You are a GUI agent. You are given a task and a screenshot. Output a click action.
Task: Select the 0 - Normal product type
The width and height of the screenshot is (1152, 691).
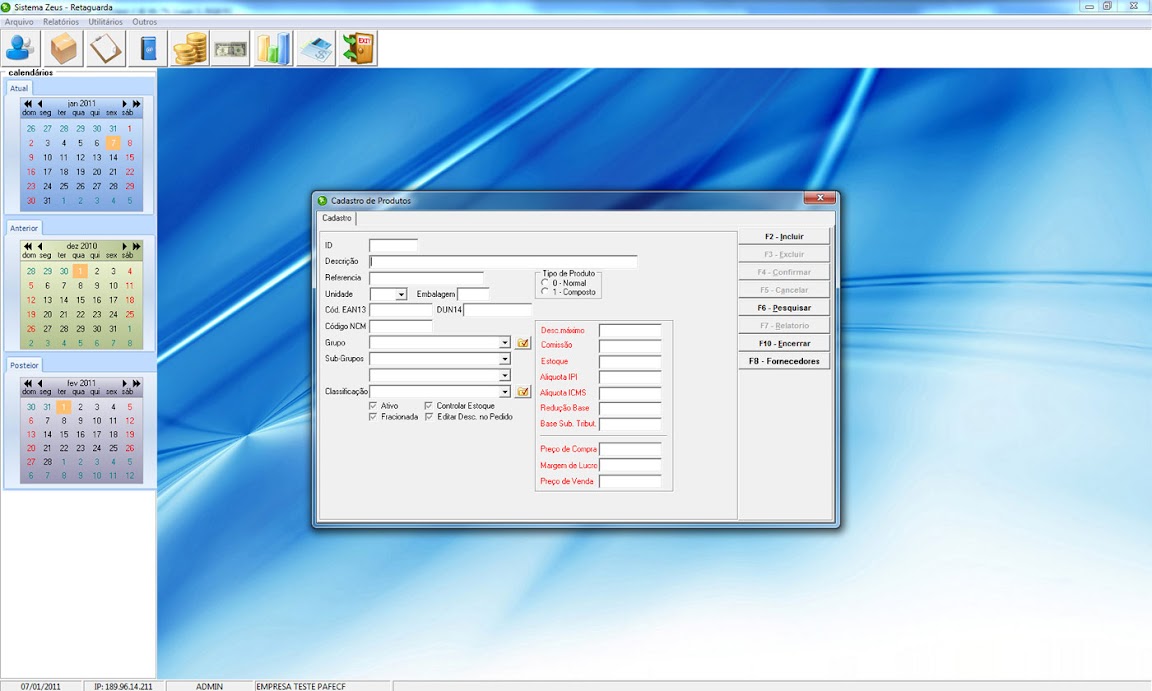tap(545, 283)
